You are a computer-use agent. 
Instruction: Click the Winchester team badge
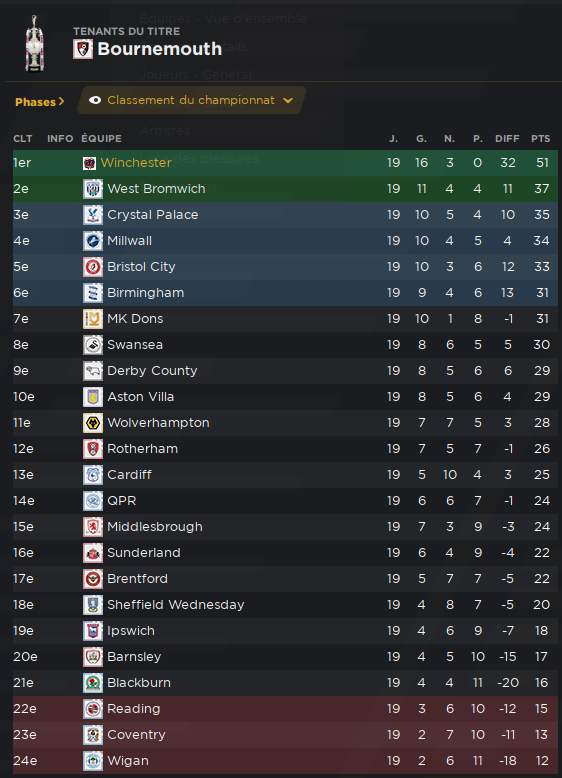click(x=89, y=163)
